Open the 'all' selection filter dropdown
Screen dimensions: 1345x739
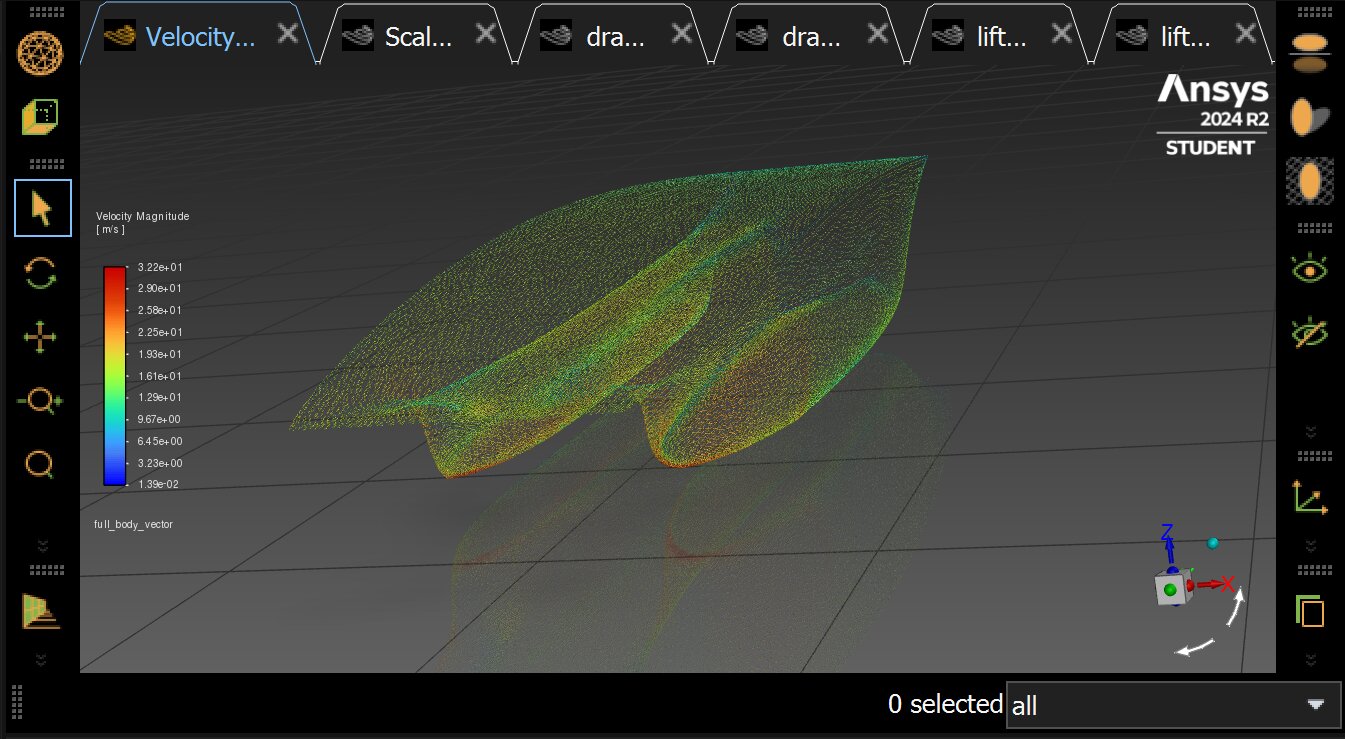point(1173,706)
